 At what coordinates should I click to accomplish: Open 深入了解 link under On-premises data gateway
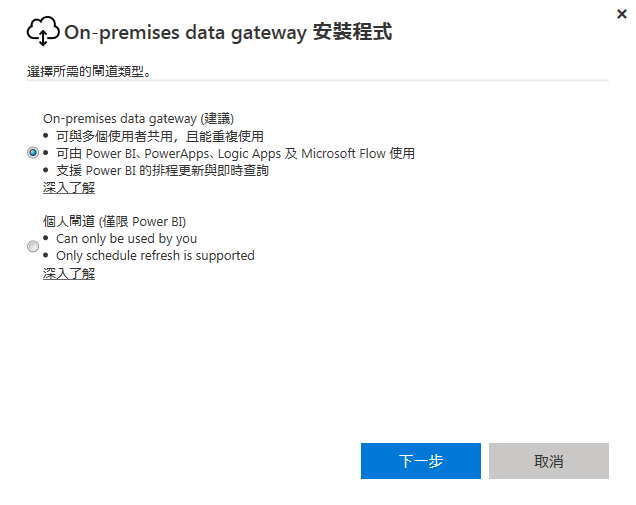click(69, 187)
